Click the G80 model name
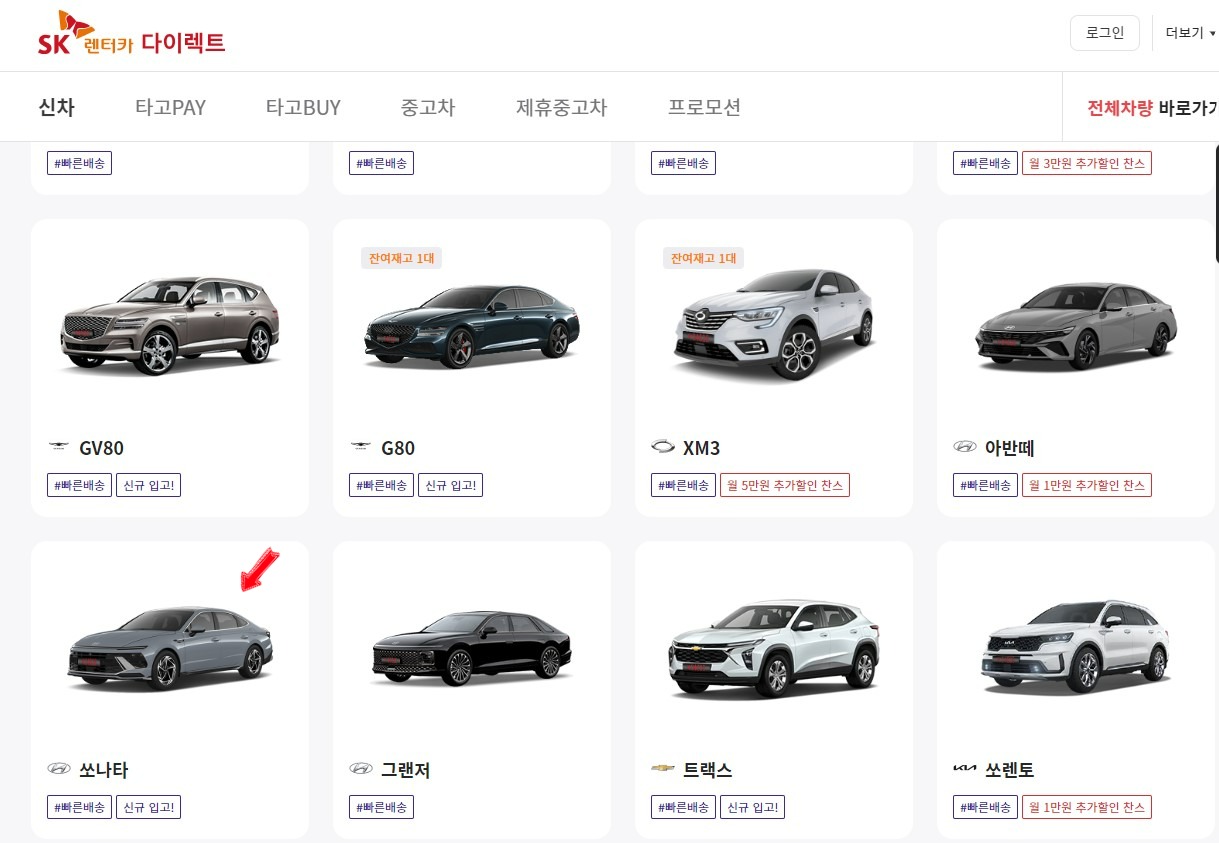 coord(398,448)
